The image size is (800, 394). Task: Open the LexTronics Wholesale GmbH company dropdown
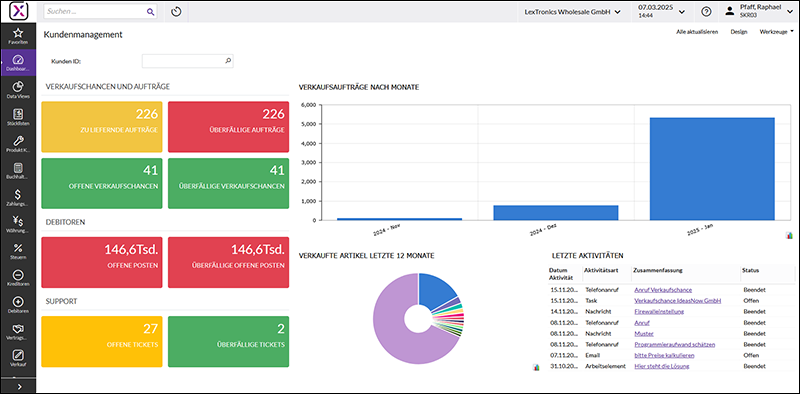[572, 11]
